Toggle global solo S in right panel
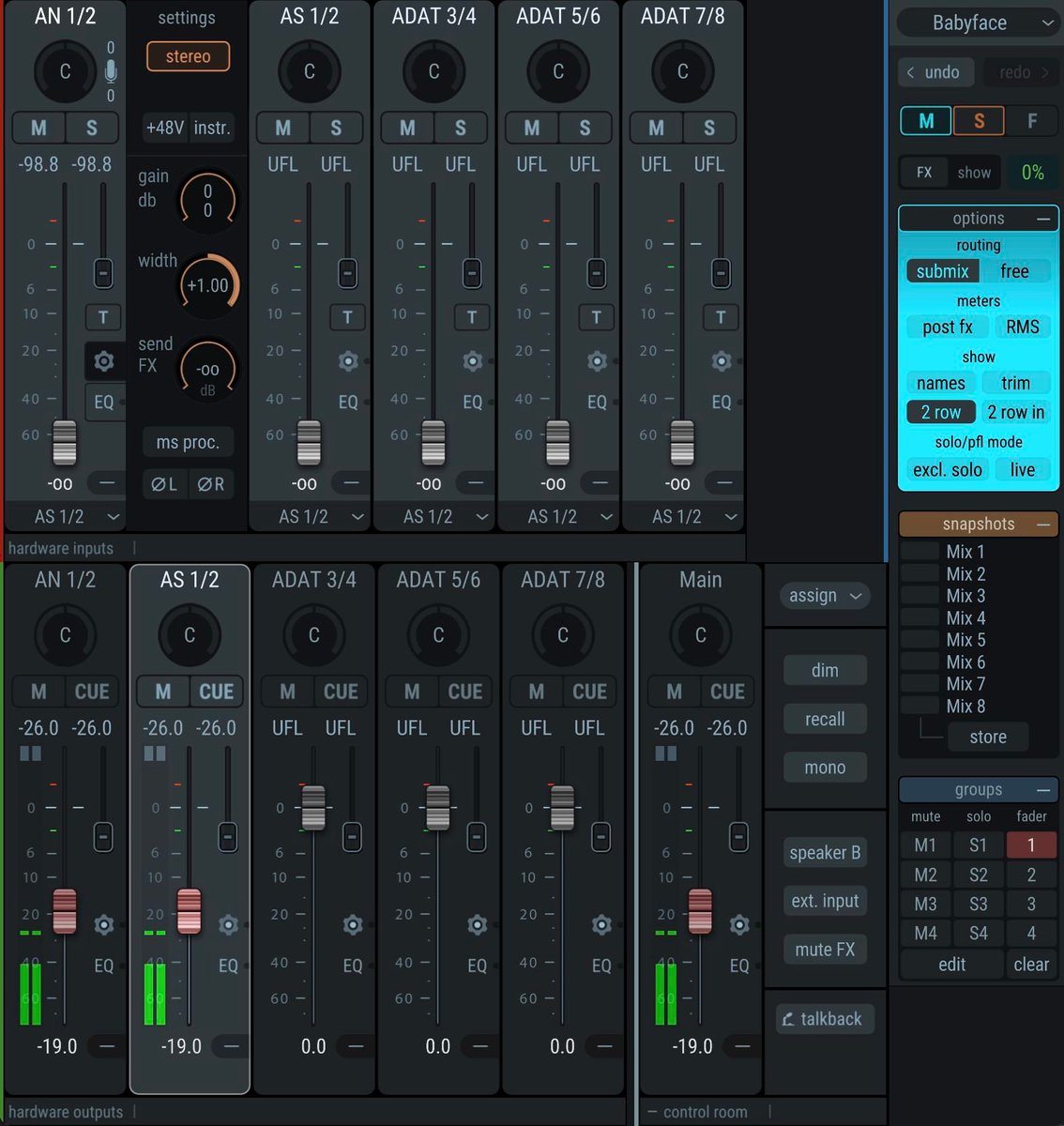The height and width of the screenshot is (1126, 1064). [x=979, y=121]
